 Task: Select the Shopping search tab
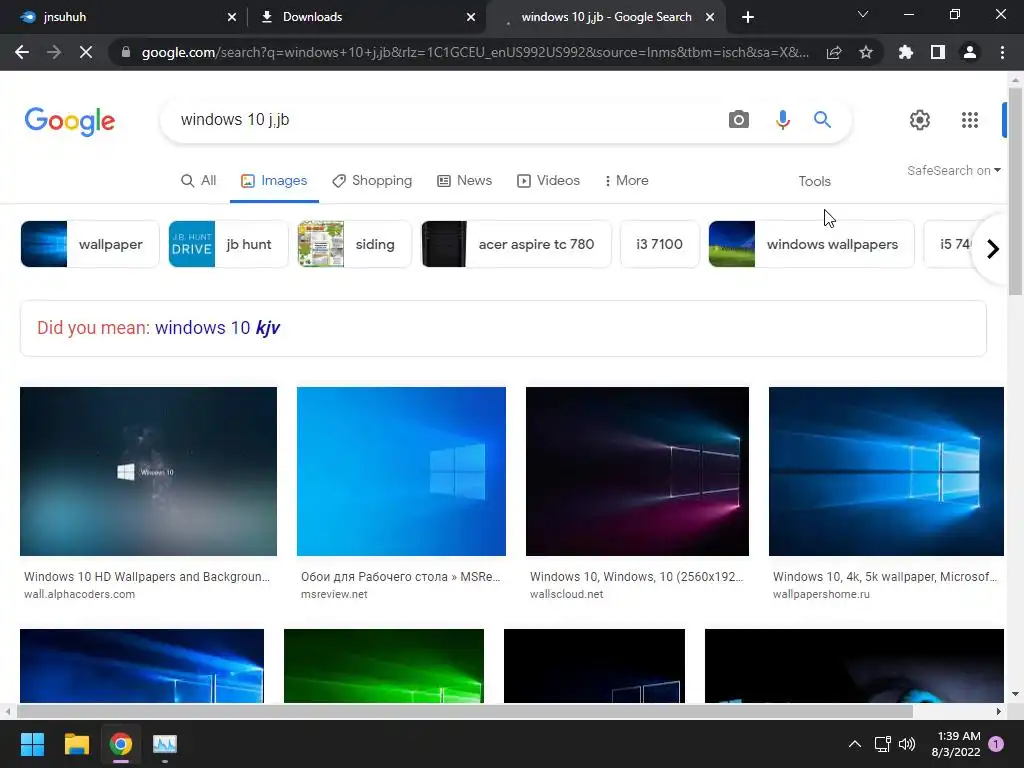pos(372,181)
